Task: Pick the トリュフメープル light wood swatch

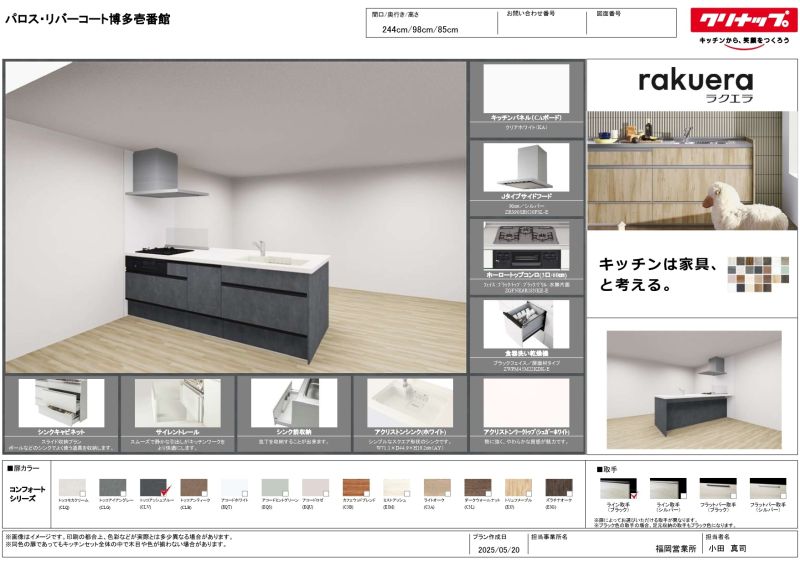Action: [518, 487]
